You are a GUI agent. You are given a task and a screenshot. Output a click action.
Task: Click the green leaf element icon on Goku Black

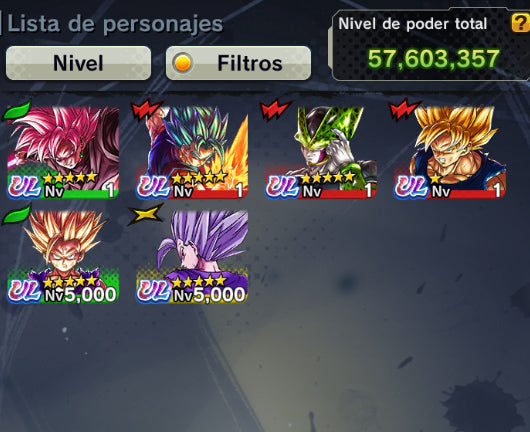[17, 110]
